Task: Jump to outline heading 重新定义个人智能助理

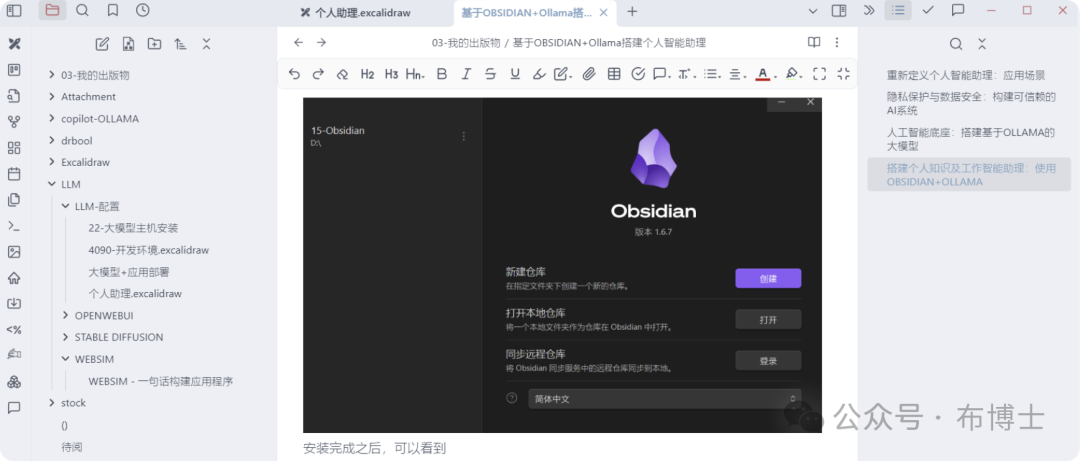Action: point(966,75)
